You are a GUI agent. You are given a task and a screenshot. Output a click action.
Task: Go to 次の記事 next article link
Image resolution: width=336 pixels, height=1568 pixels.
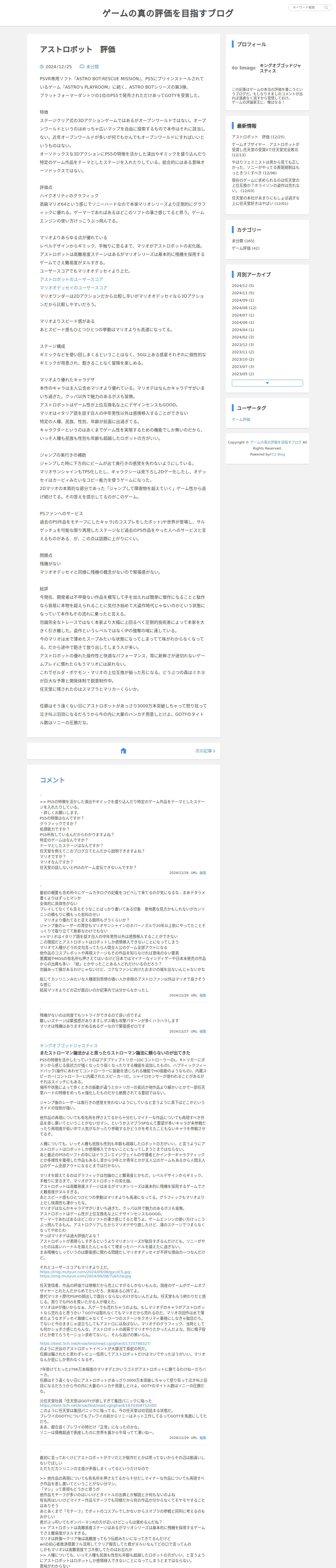click(x=205, y=751)
